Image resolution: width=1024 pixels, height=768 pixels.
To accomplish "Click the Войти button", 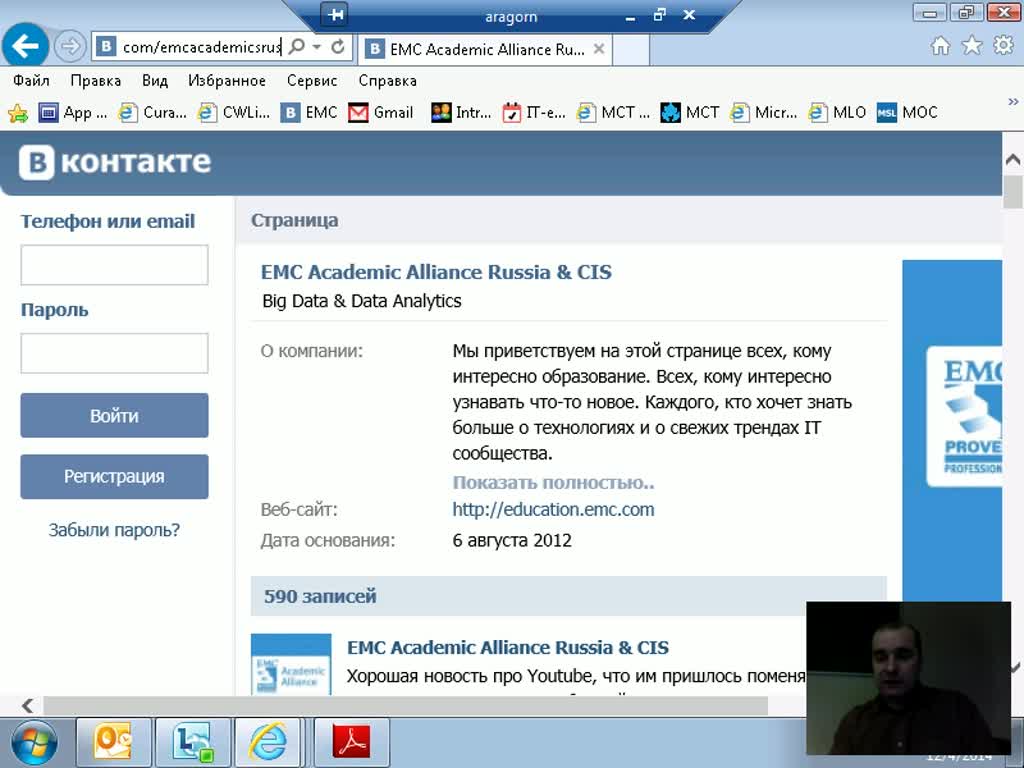I will [114, 415].
